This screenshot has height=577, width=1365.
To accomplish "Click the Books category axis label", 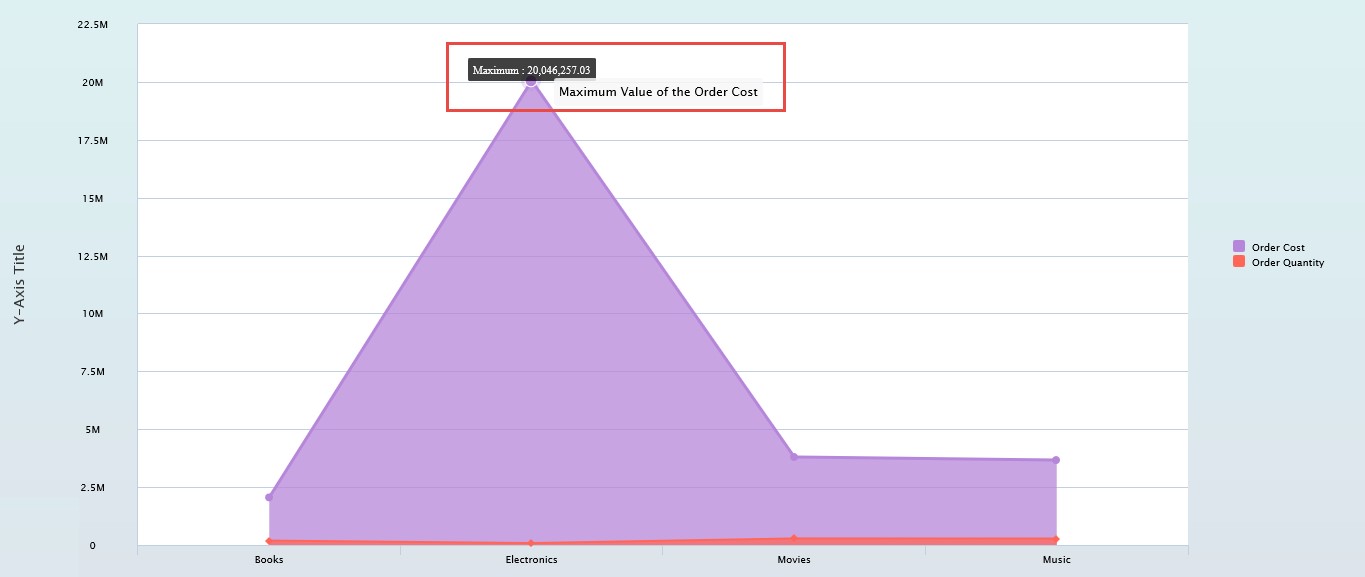I will (269, 560).
